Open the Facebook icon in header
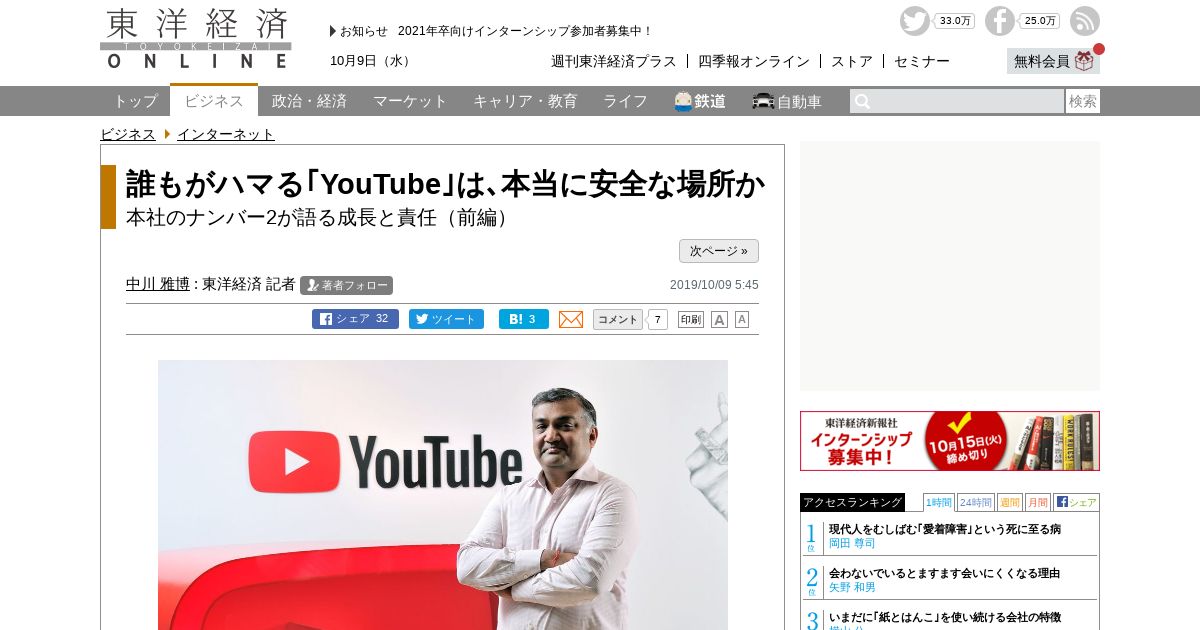 [x=999, y=21]
